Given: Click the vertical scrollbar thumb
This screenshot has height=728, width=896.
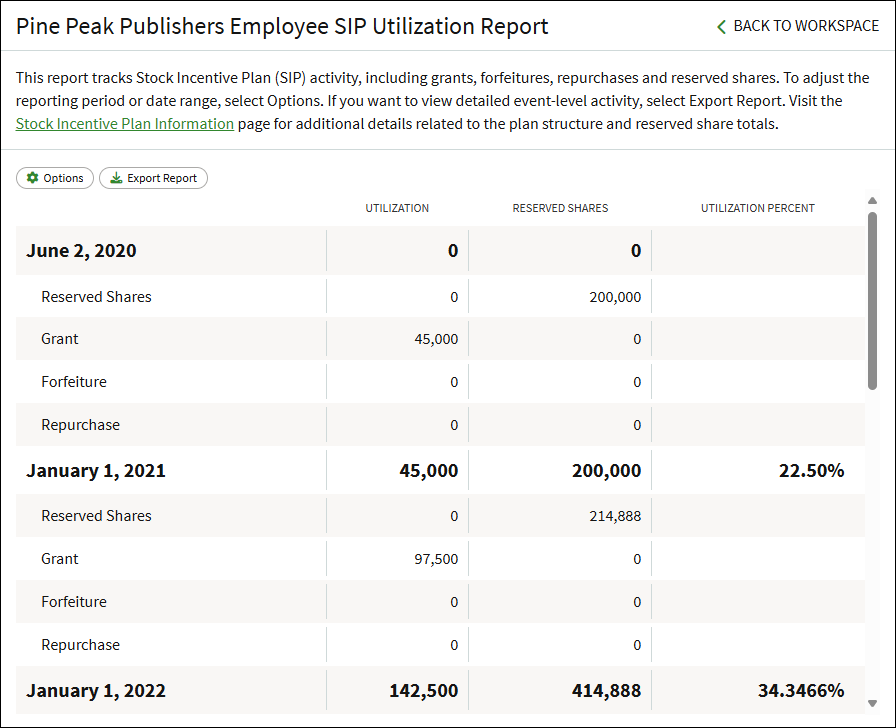Looking at the screenshot, I should click(872, 301).
